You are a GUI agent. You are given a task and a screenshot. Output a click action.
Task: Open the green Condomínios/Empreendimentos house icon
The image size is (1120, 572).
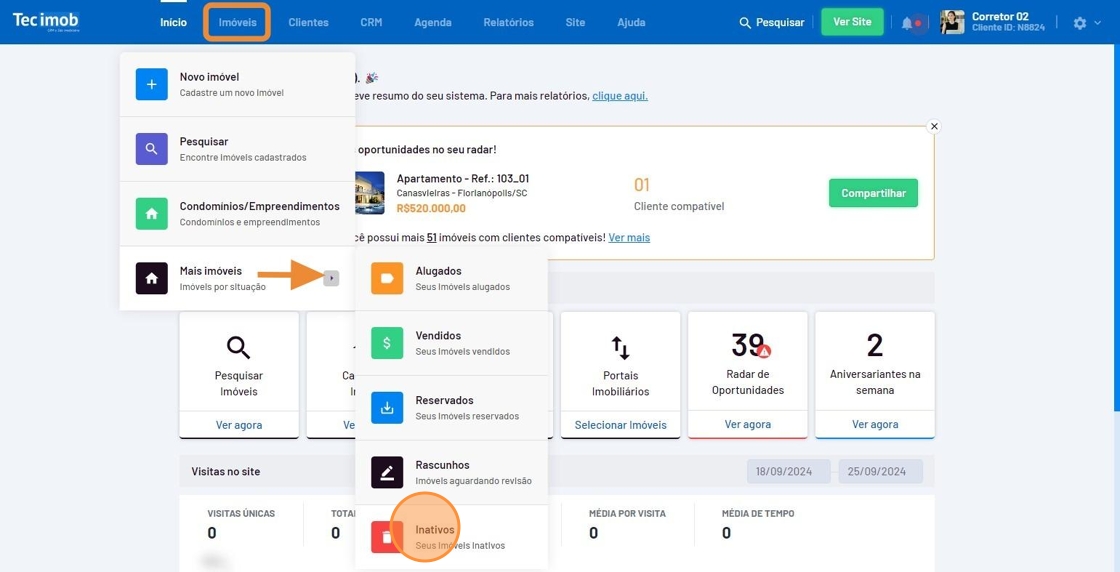tap(152, 213)
